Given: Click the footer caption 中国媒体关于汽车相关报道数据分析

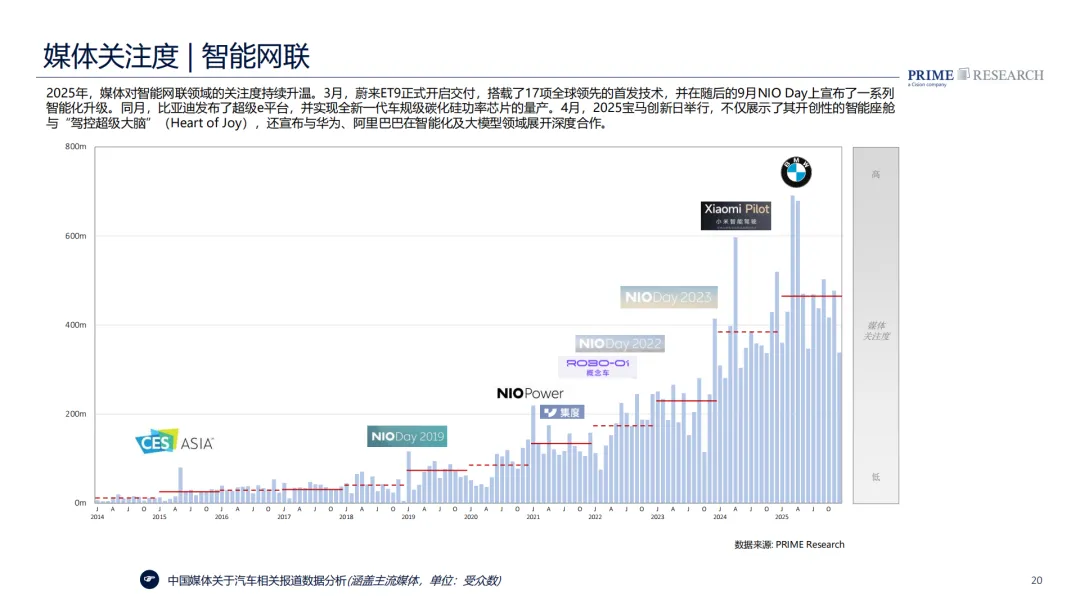Looking at the screenshot, I should [x=257, y=580].
